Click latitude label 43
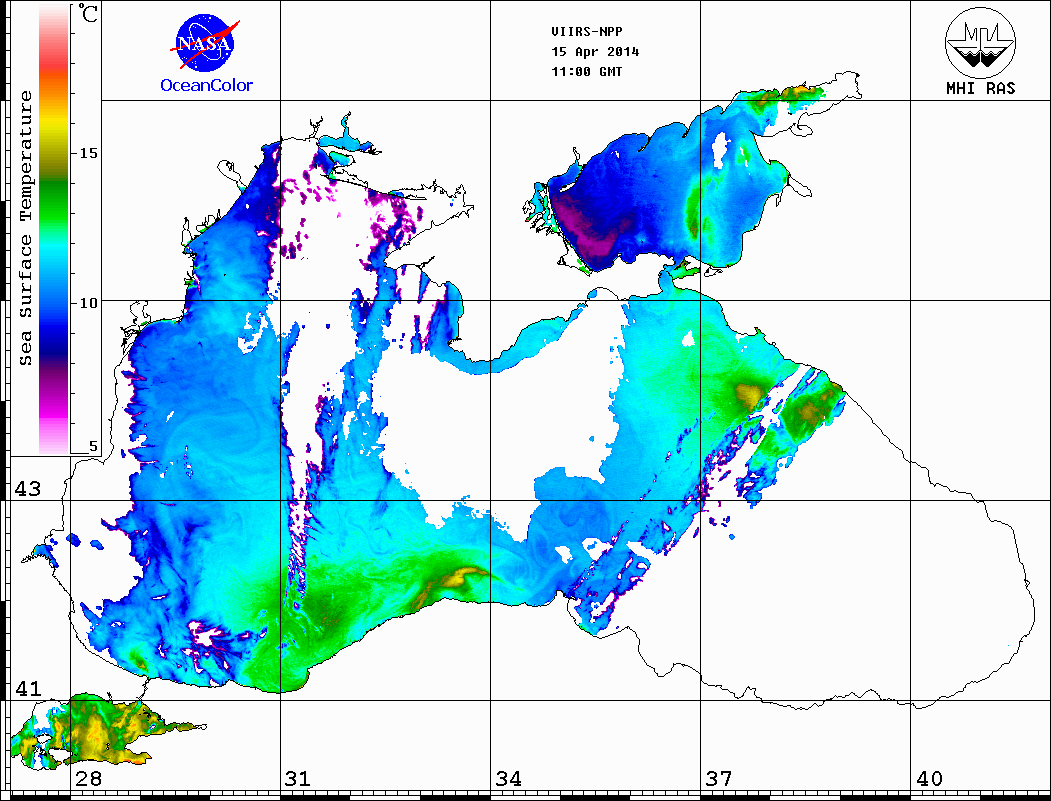This screenshot has width=1051, height=801. [x=28, y=489]
